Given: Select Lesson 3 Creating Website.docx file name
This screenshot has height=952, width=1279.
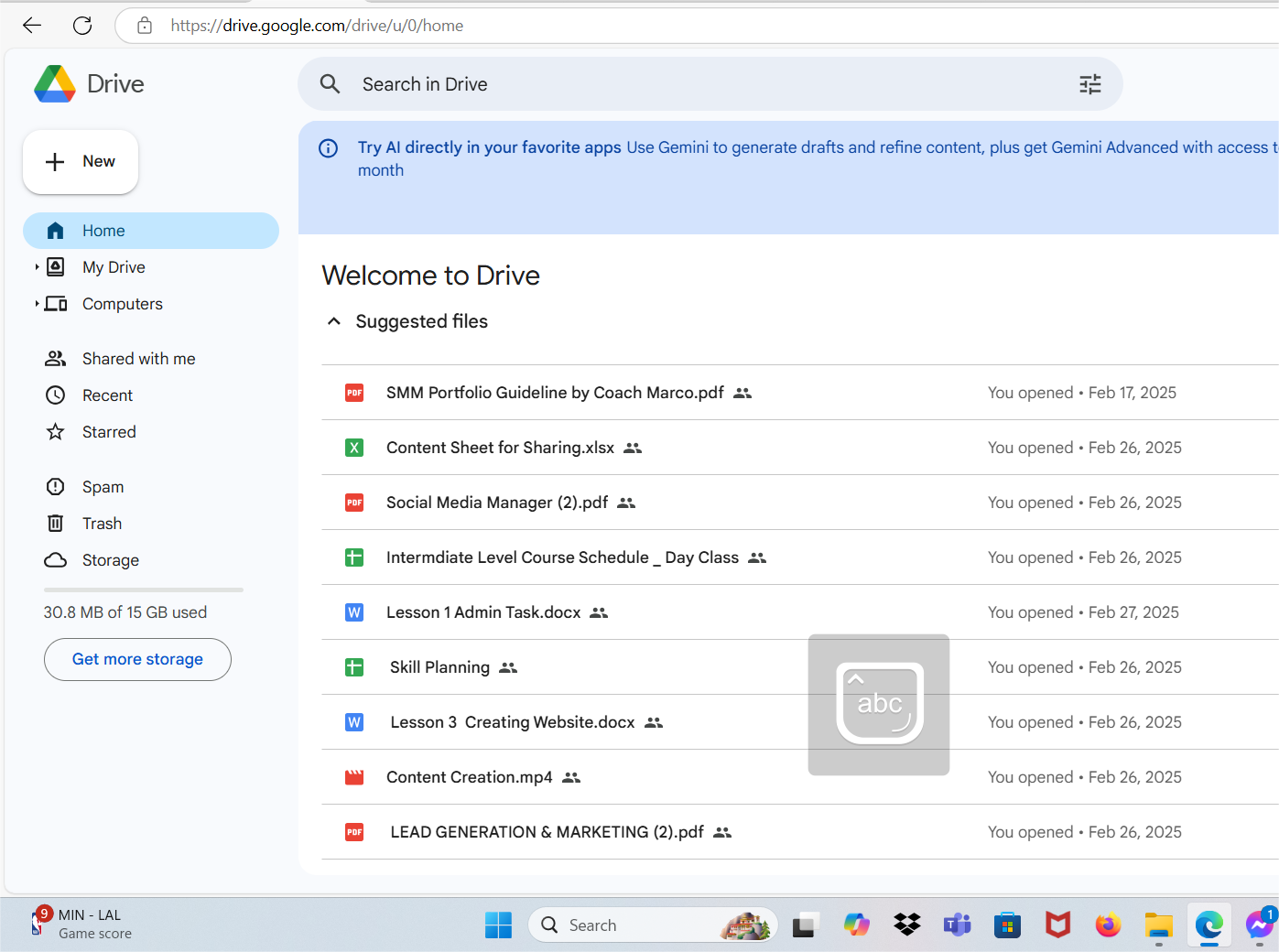Looking at the screenshot, I should (513, 722).
